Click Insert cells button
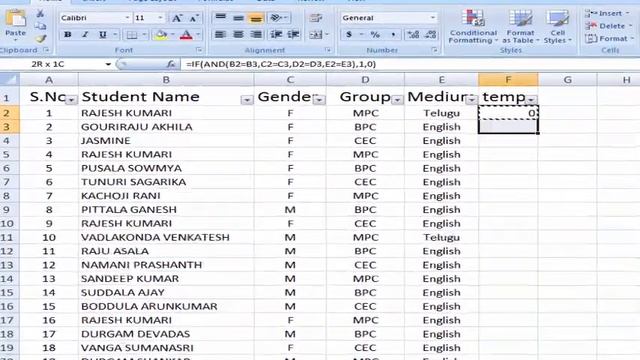The width and height of the screenshot is (640, 360). coord(608,13)
